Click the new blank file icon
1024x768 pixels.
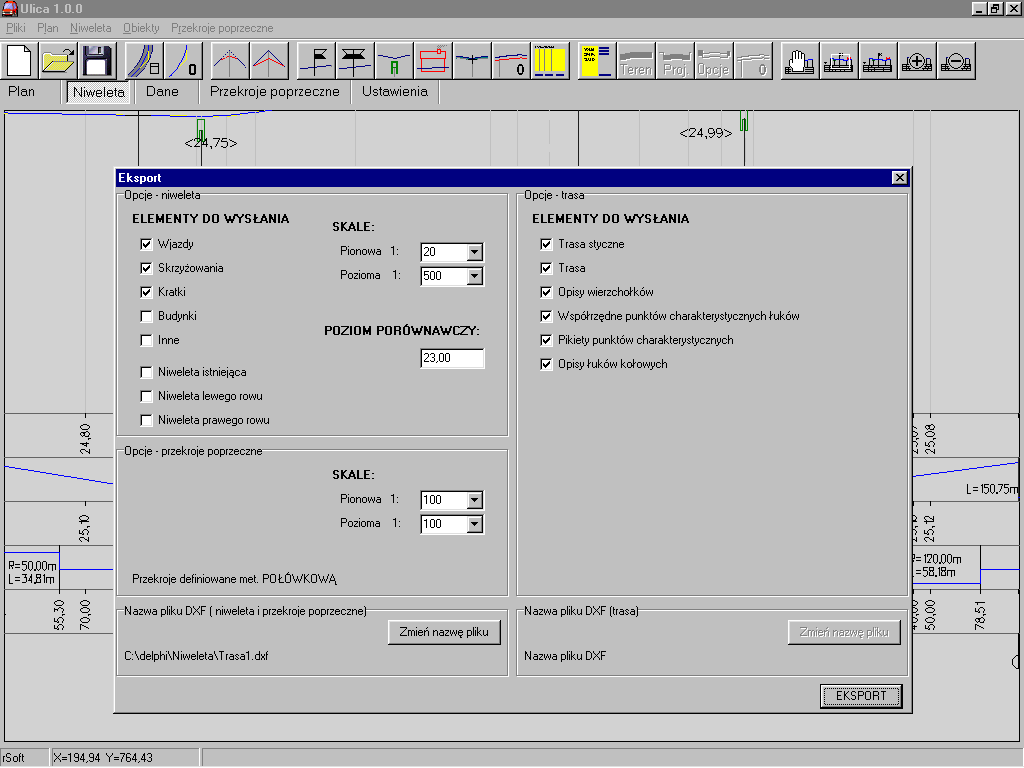[20, 61]
